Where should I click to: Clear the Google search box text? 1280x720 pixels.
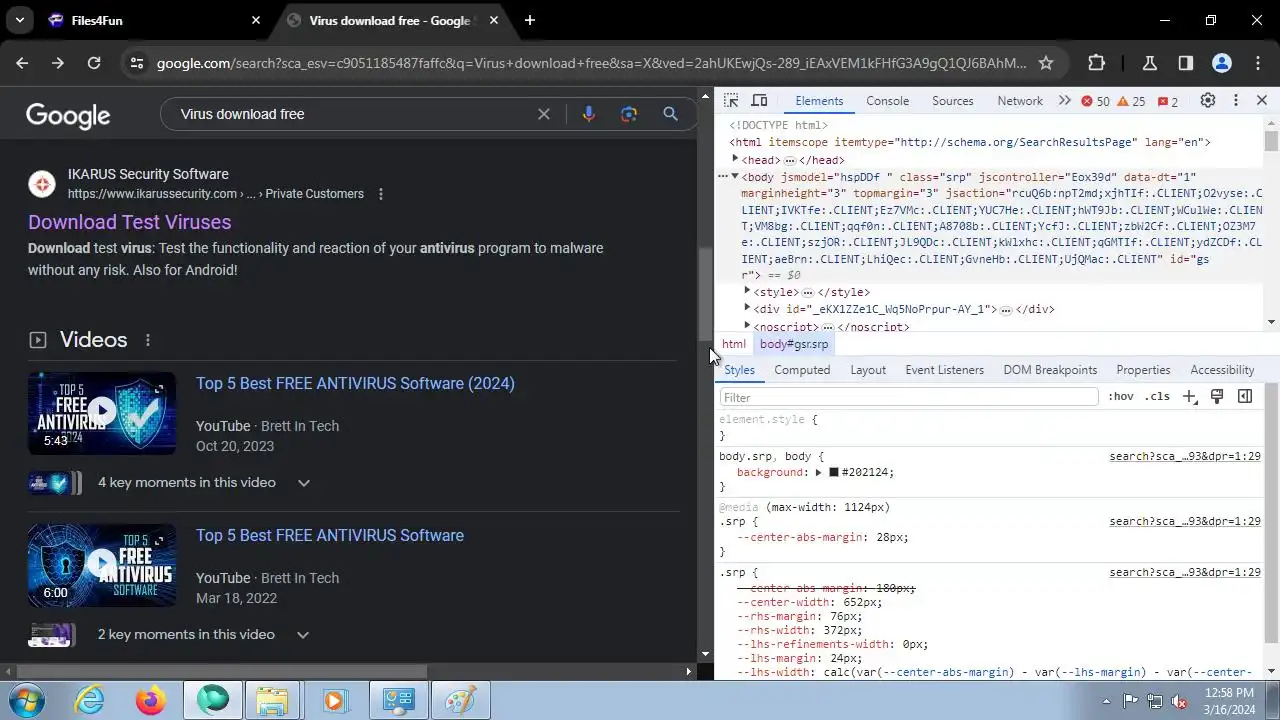pos(544,114)
